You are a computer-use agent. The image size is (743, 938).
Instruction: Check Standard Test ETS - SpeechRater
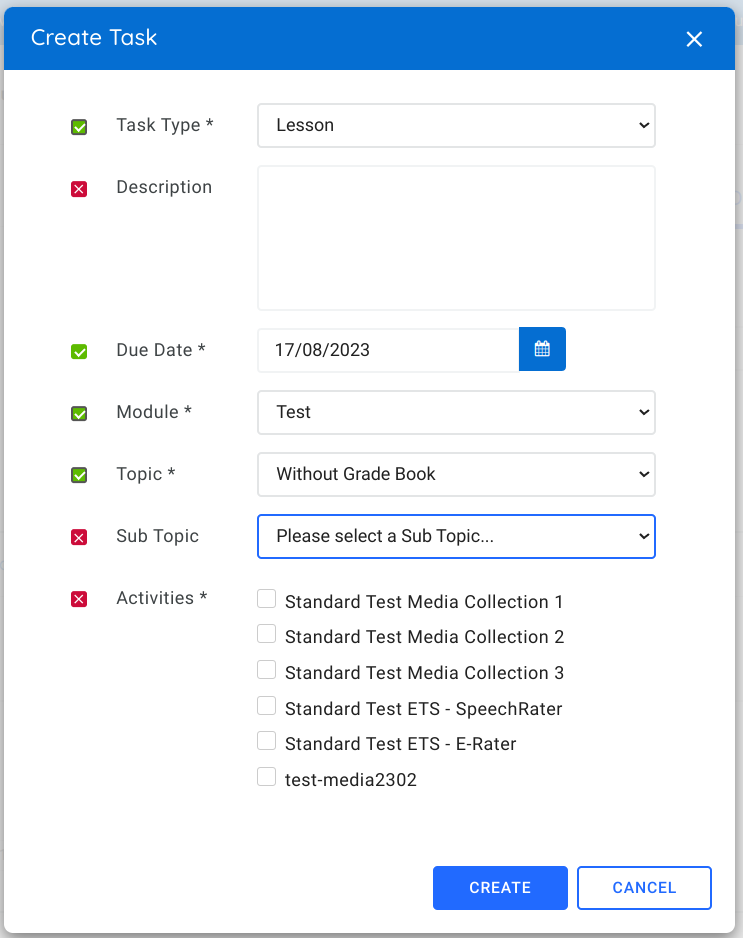point(267,705)
